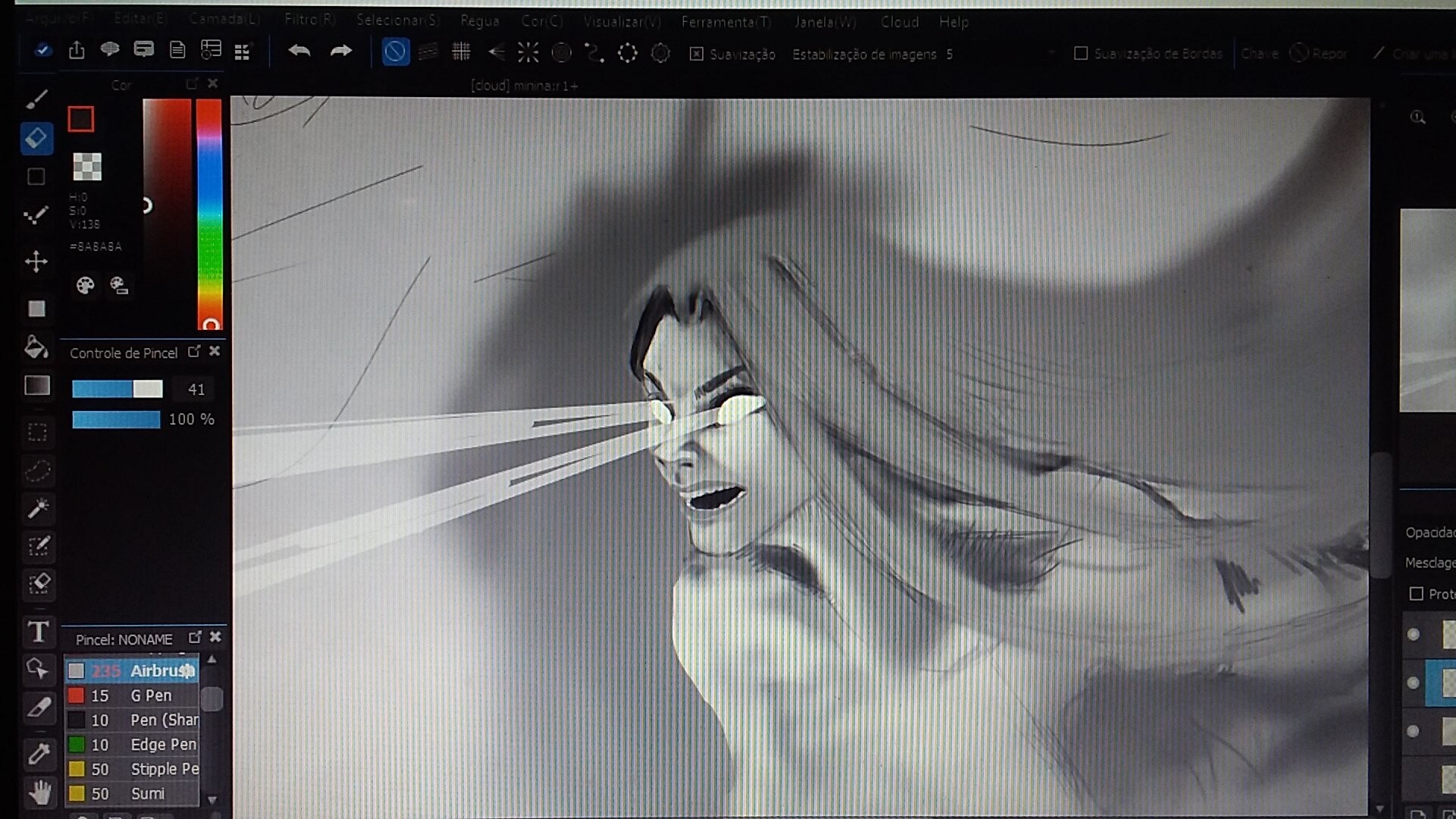This screenshot has width=1456, height=819.
Task: Check the Suavização de Bordas option
Action: click(1080, 53)
